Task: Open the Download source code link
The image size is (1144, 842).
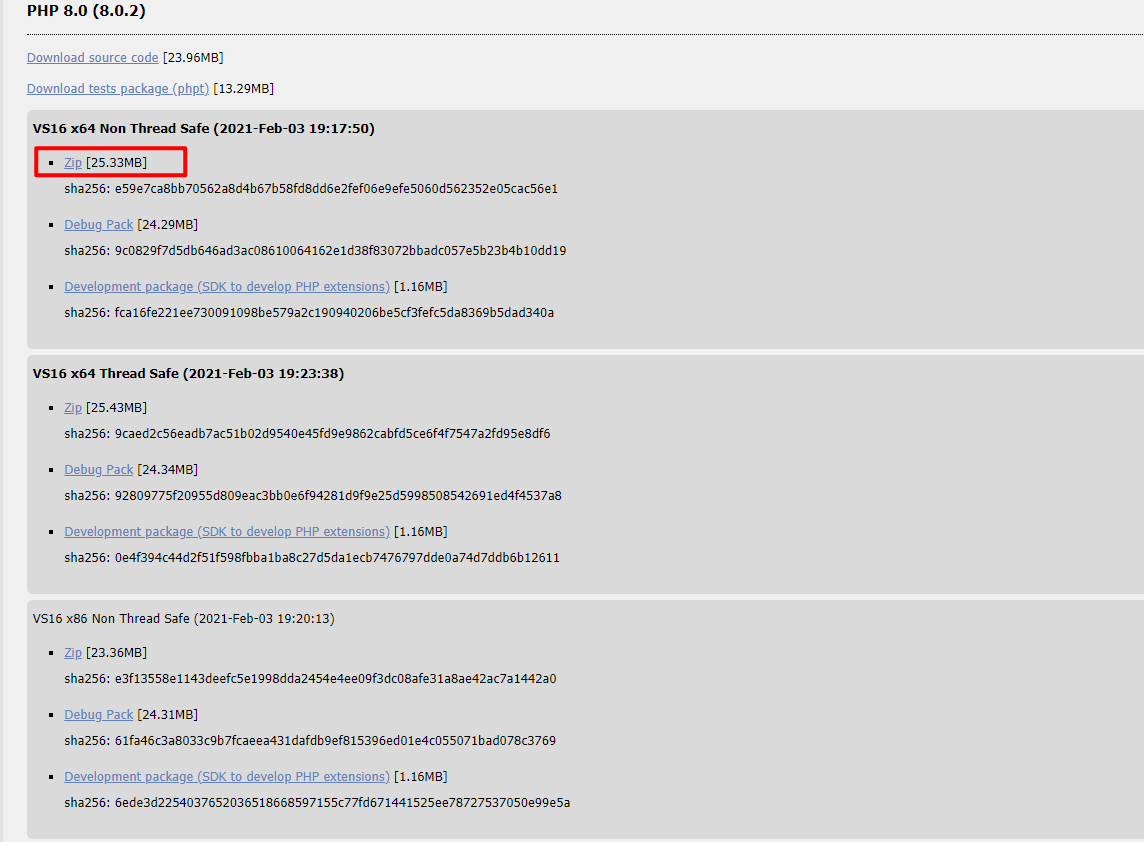Action: click(93, 58)
